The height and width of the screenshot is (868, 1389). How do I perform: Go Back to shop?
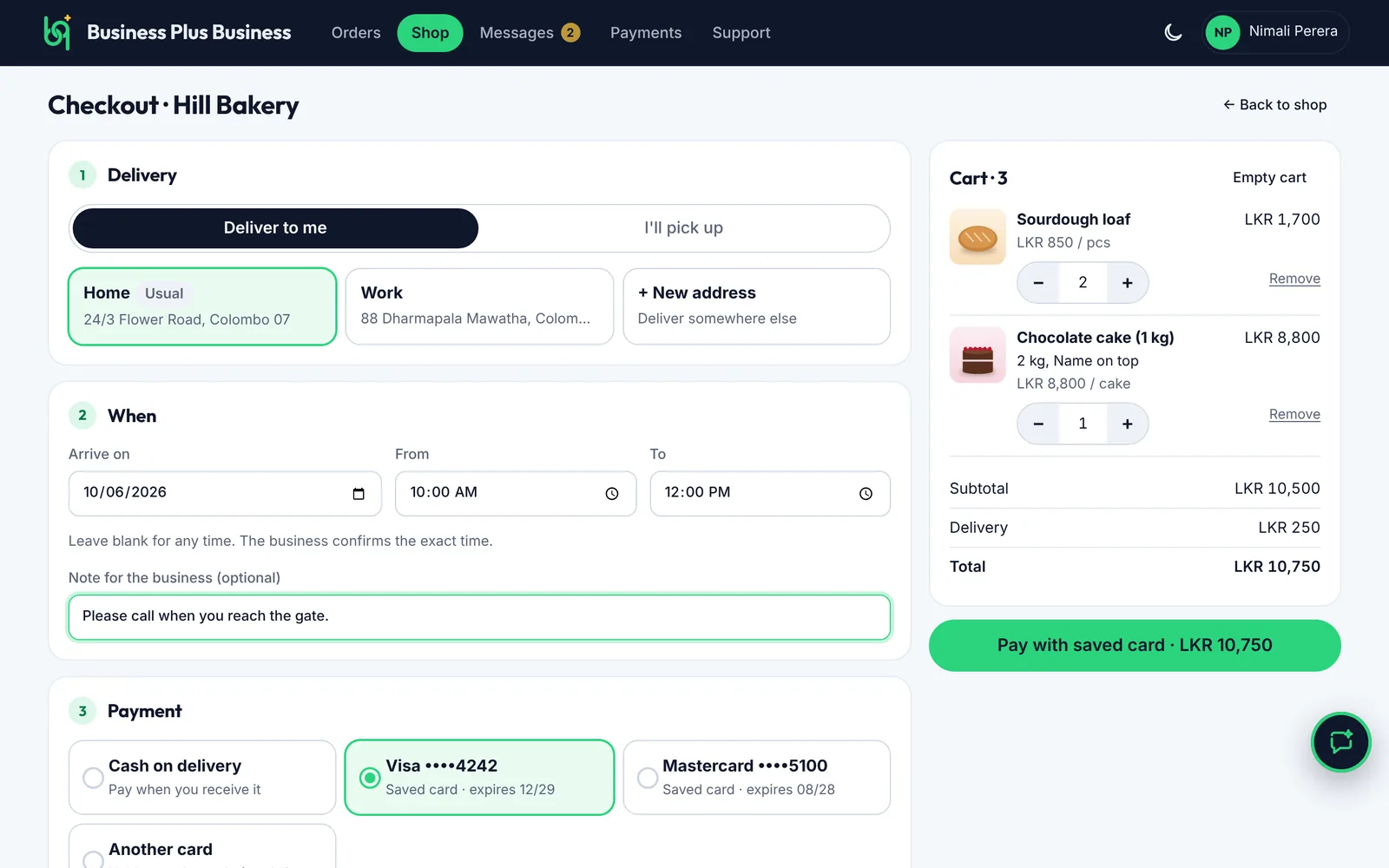pyautogui.click(x=1274, y=105)
